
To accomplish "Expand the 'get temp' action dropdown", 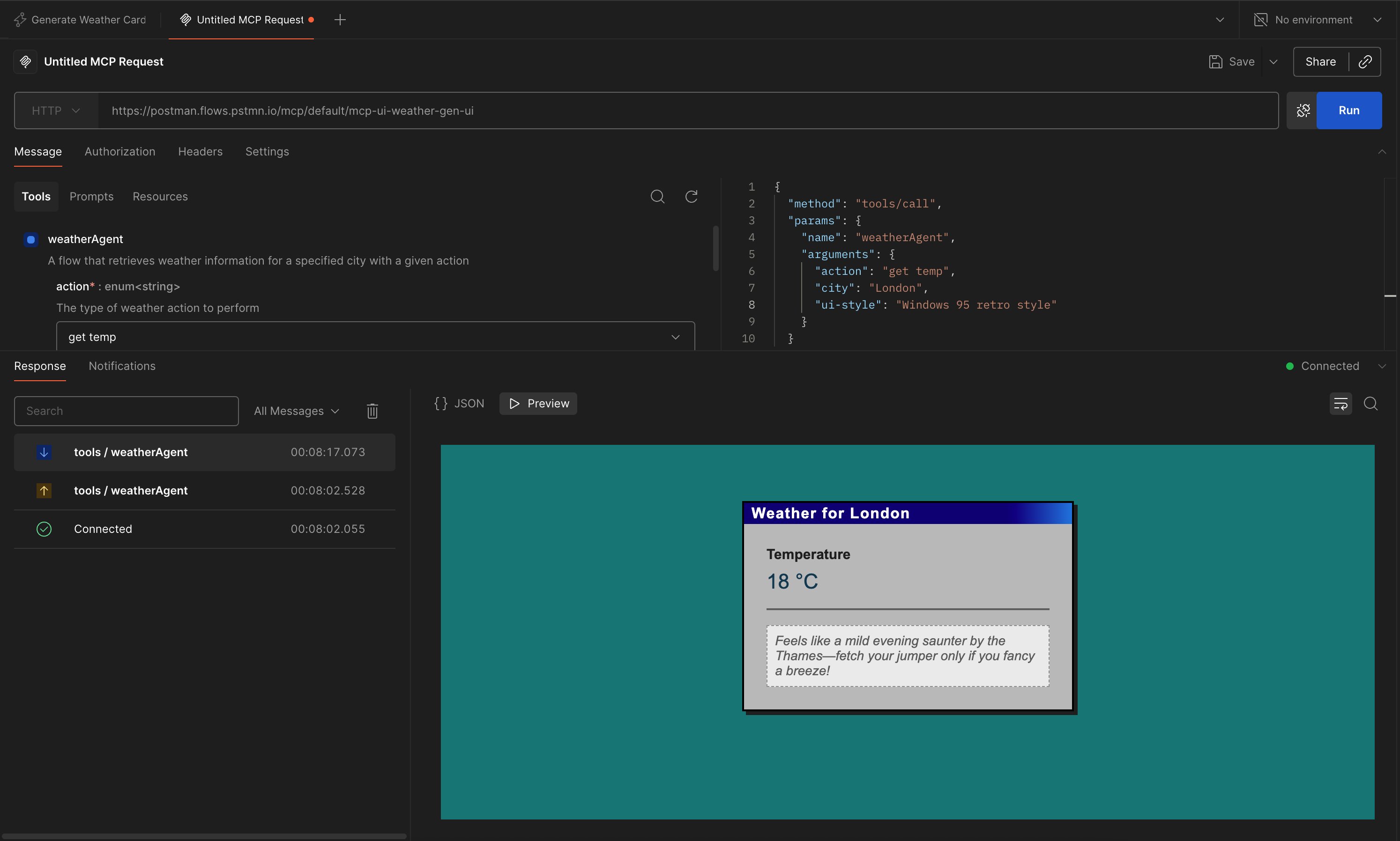I will [375, 337].
